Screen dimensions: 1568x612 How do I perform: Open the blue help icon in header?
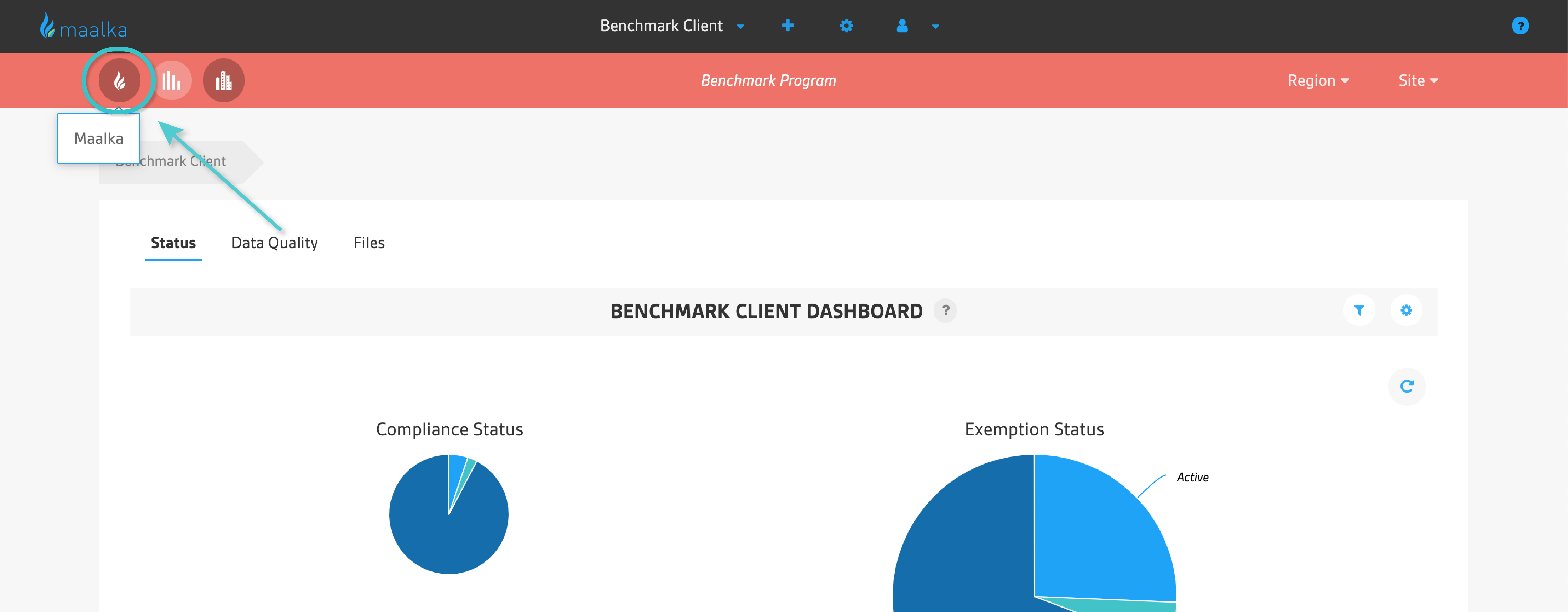tap(1520, 26)
